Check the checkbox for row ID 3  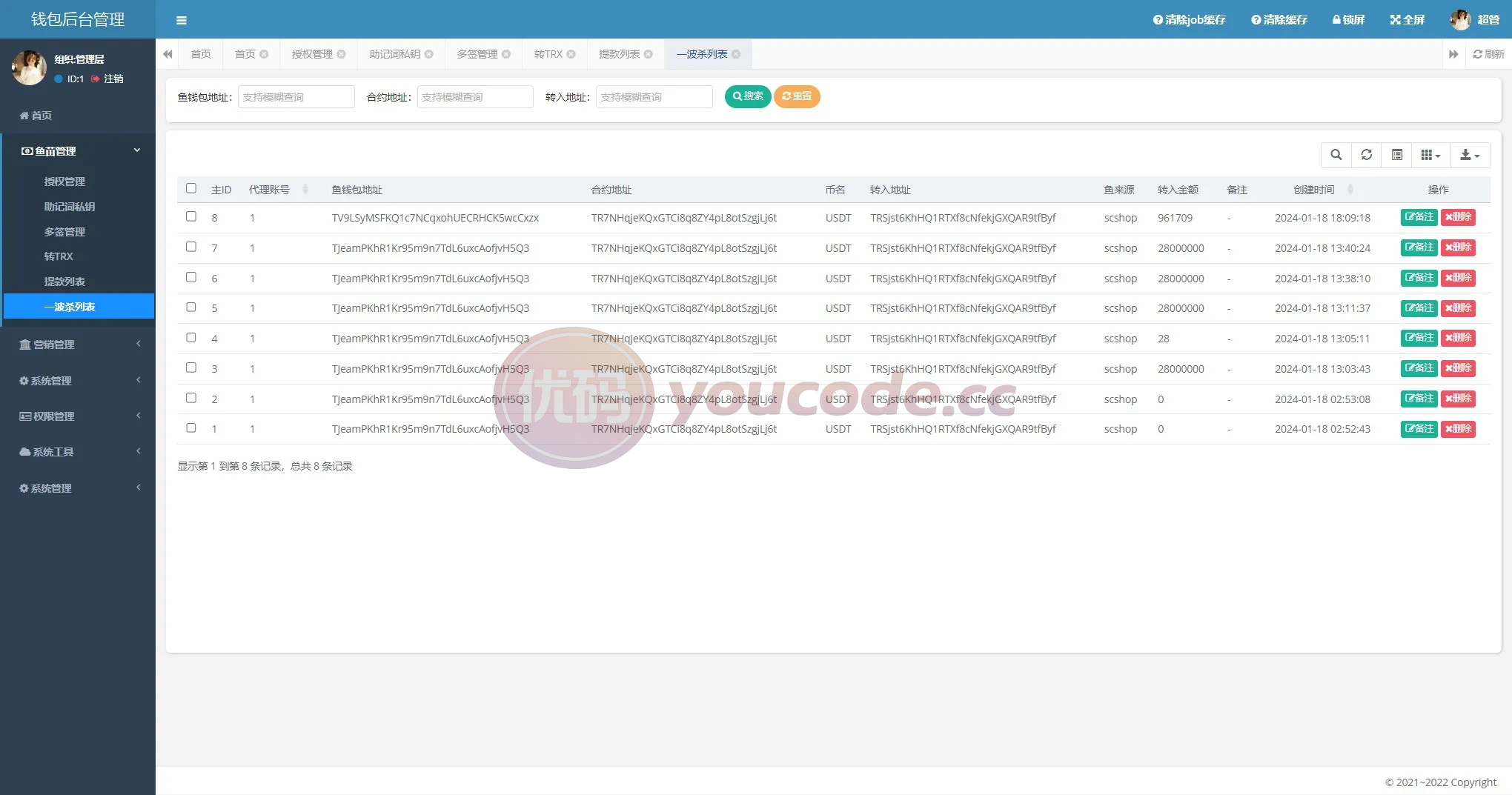191,367
